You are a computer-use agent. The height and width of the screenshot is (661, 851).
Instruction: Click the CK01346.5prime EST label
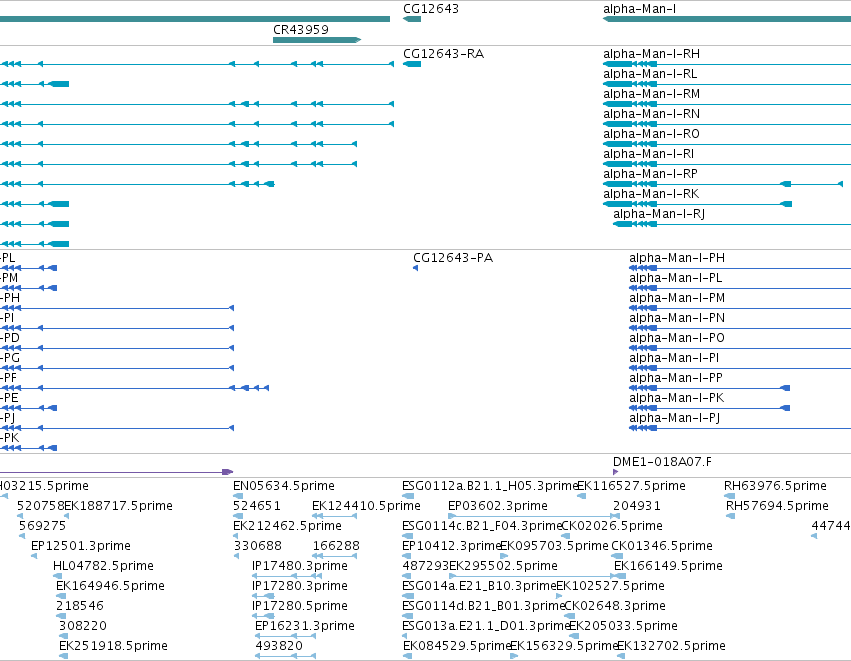tap(662, 546)
